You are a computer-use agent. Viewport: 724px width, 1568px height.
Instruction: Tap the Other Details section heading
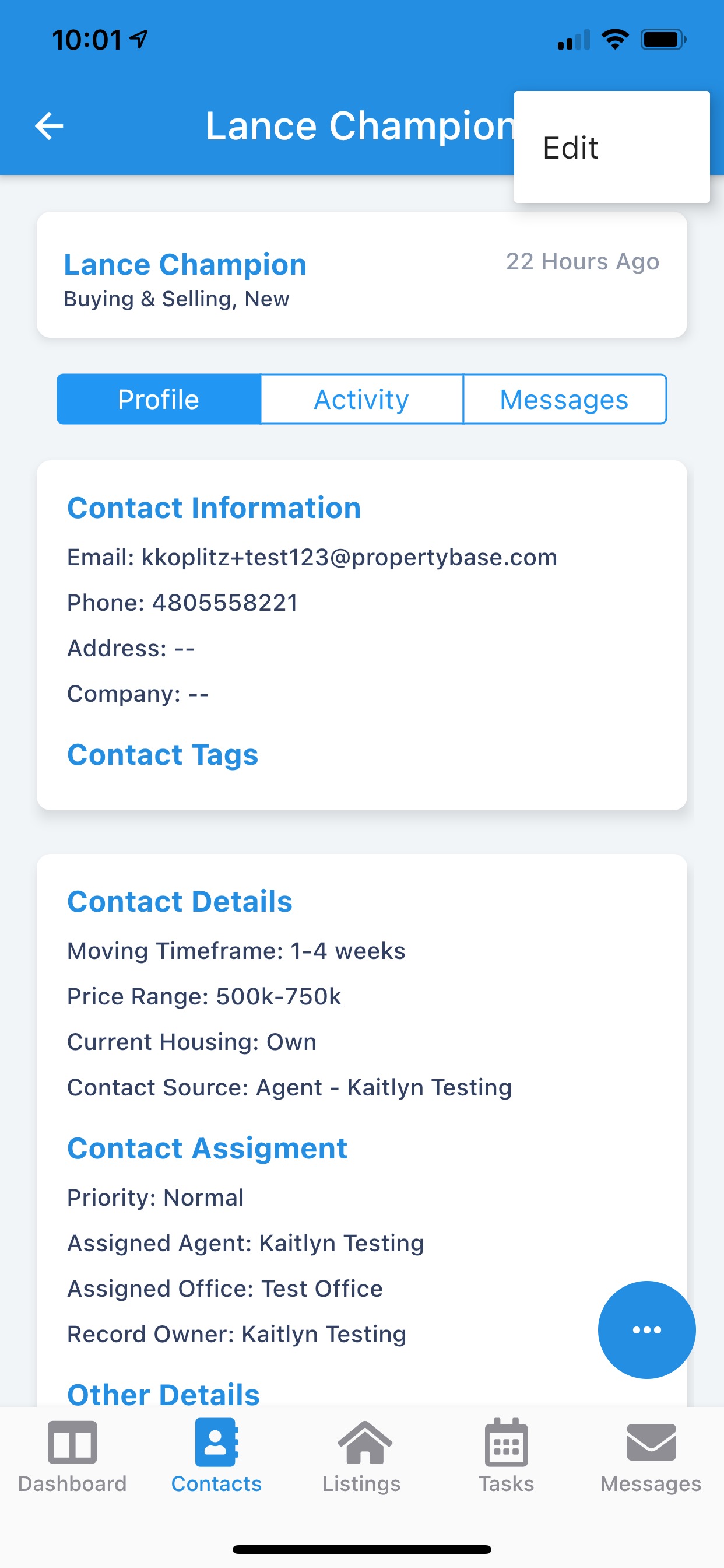(163, 1394)
